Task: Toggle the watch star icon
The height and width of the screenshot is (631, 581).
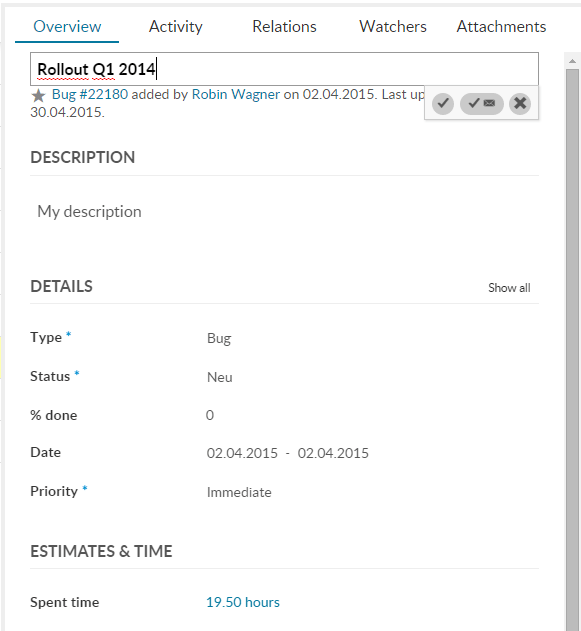Action: coord(38,96)
